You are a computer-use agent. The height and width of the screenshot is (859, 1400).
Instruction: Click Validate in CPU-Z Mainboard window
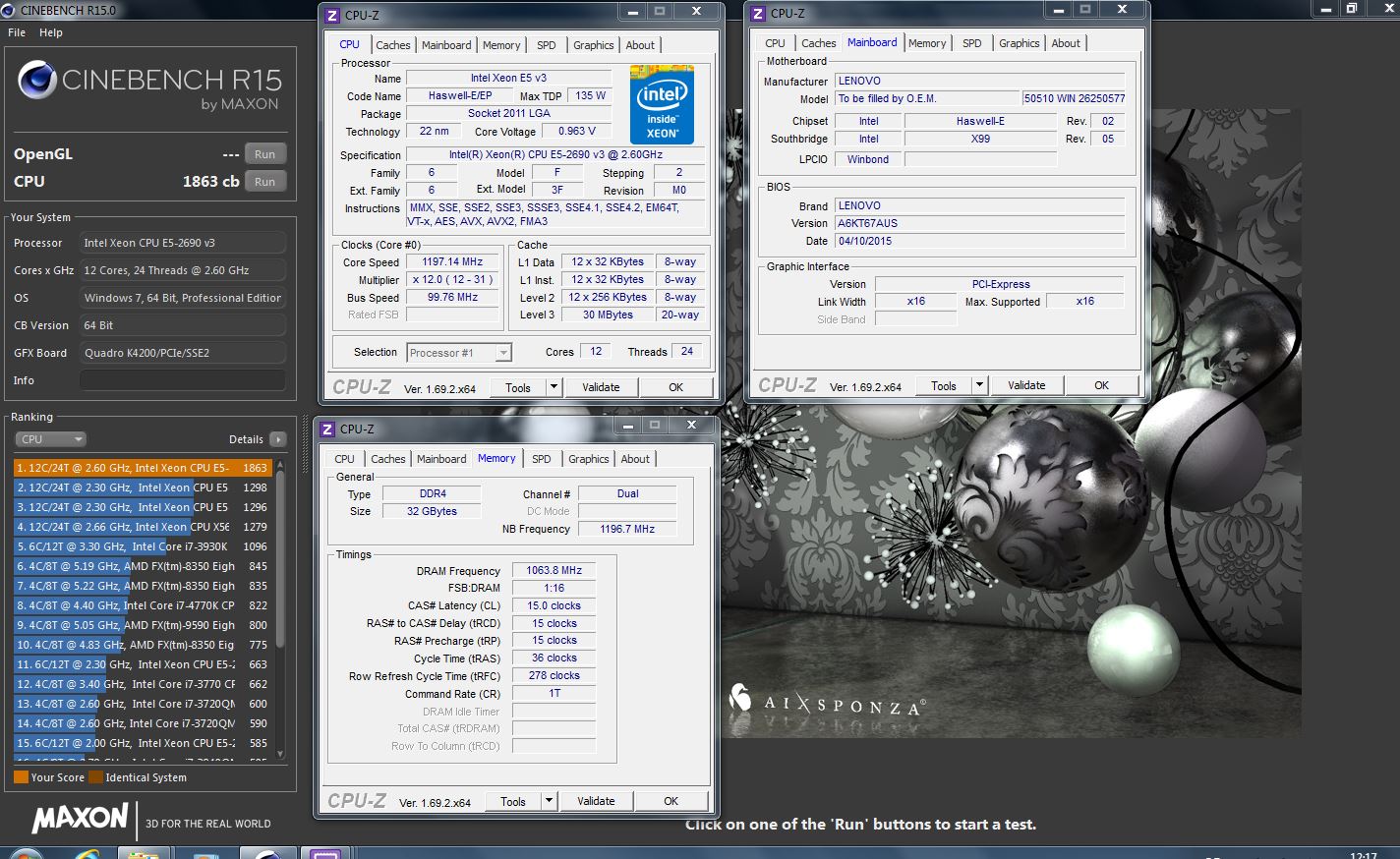pyautogui.click(x=1026, y=385)
